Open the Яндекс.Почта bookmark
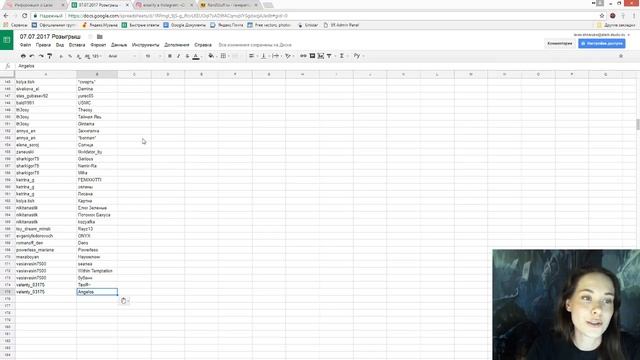Screen dimensions: 640x360 pos(227,25)
